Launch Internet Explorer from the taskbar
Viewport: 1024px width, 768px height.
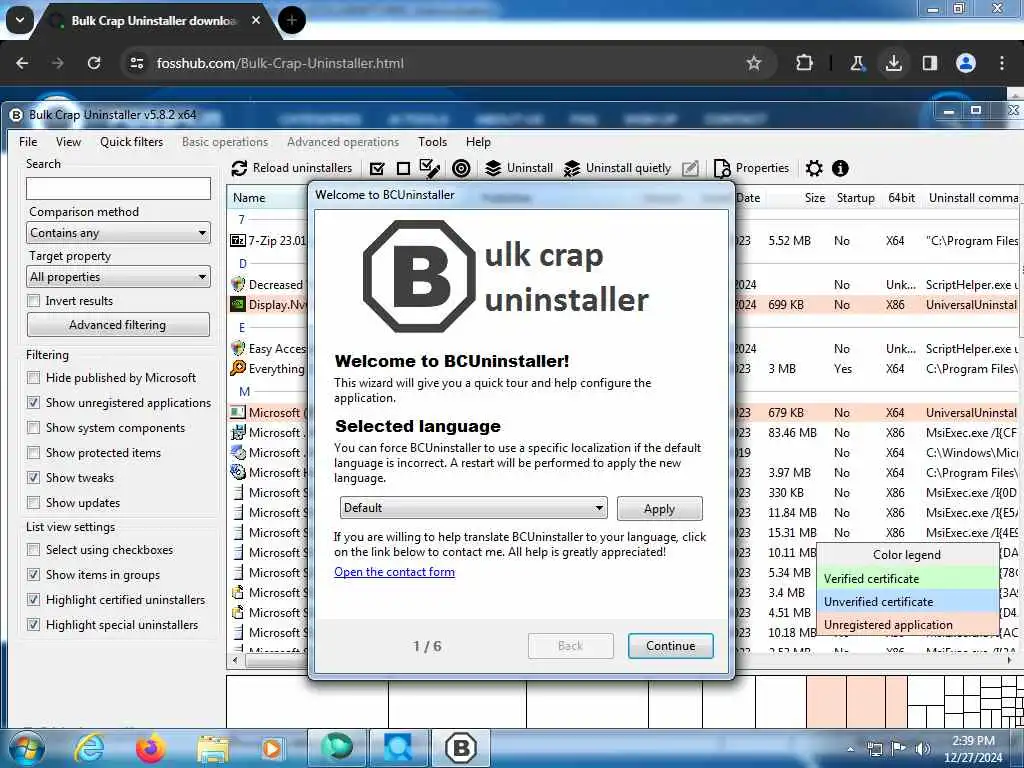click(89, 748)
